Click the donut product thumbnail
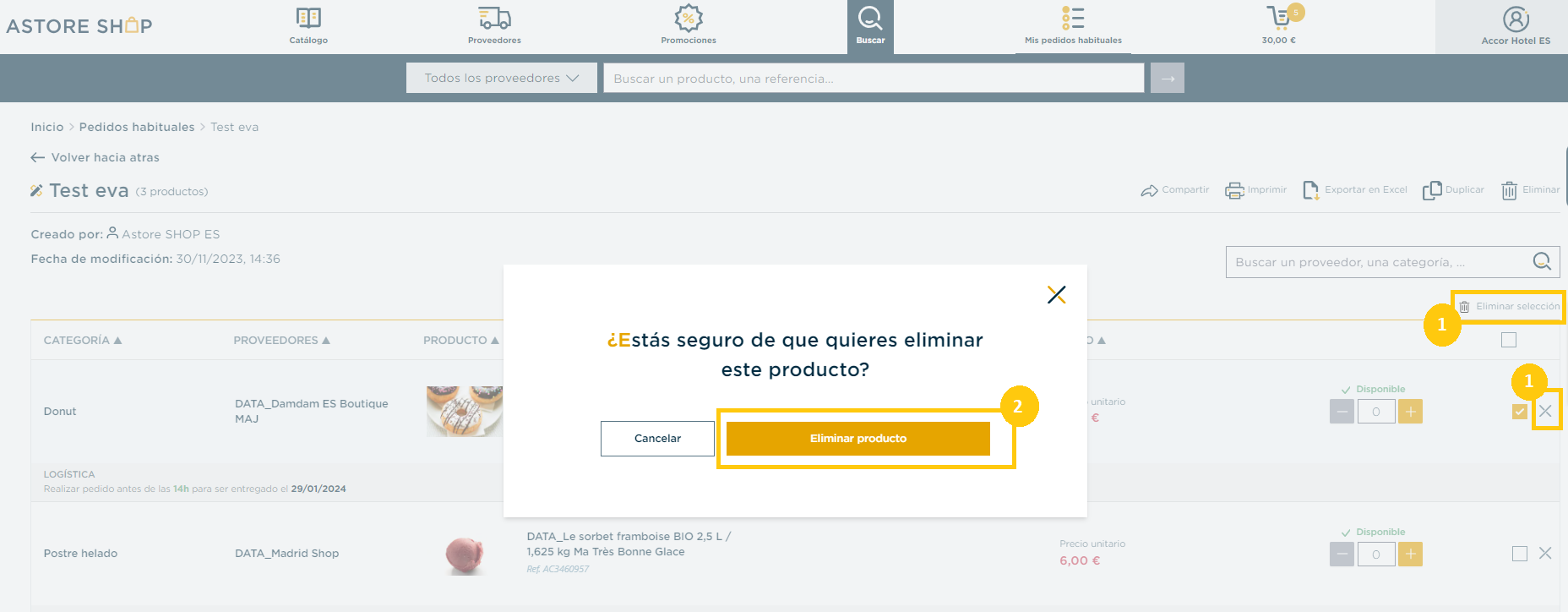Viewport: 1568px width, 612px height. 465,412
